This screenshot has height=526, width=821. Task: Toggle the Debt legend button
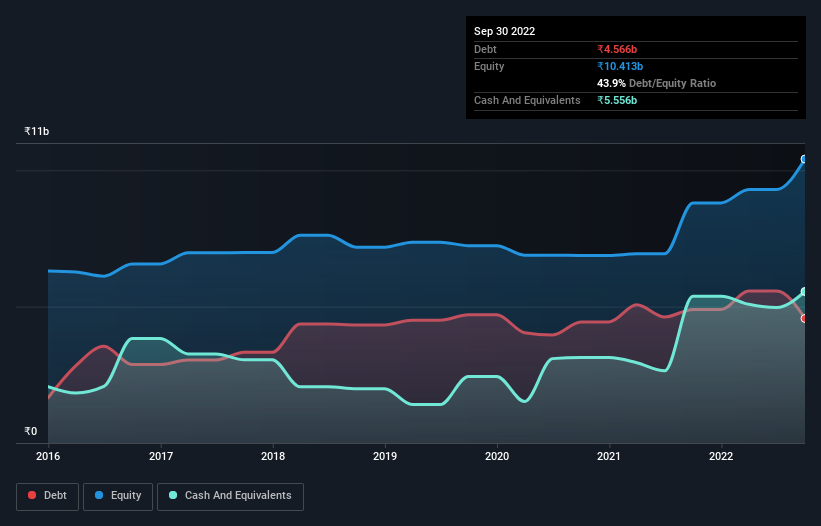(47, 496)
